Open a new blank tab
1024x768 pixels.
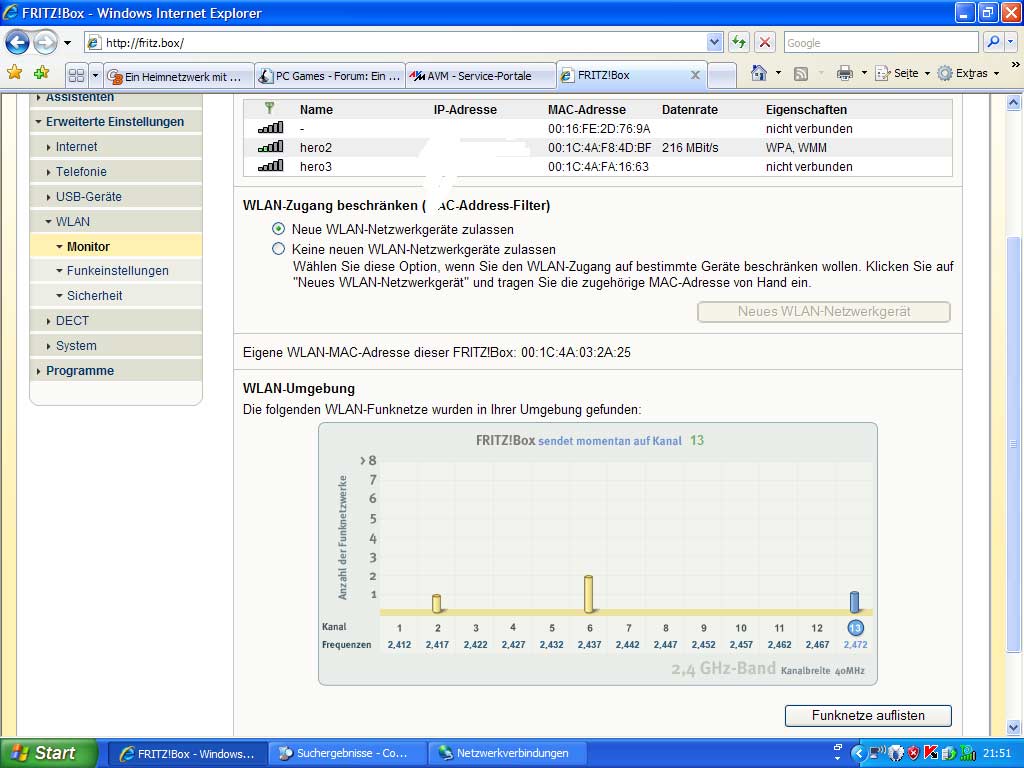[x=722, y=76]
